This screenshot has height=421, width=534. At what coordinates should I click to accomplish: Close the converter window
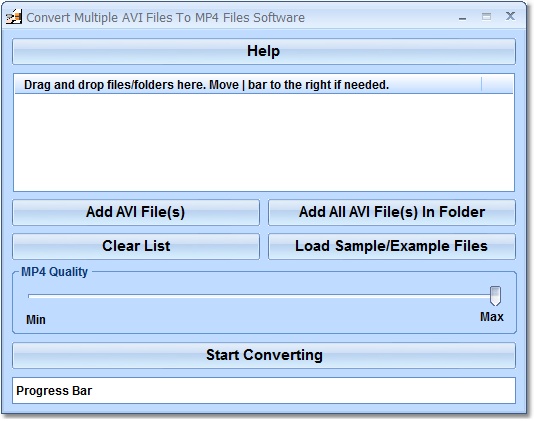510,16
